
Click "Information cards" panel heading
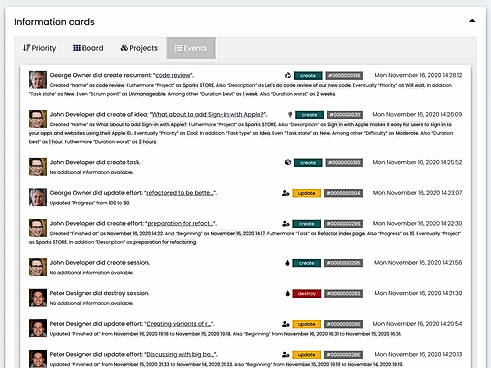click(54, 22)
